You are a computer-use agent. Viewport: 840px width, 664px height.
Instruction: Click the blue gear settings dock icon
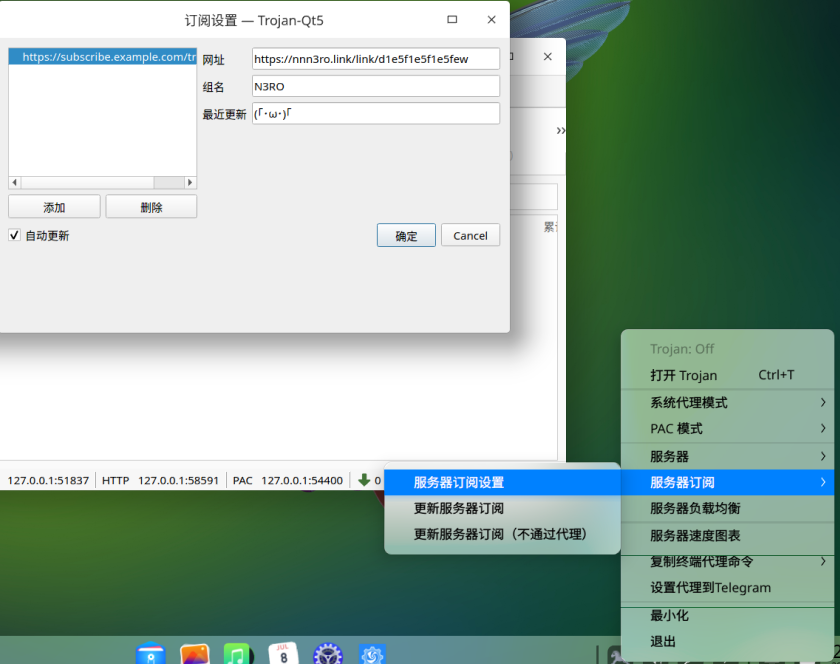click(373, 655)
